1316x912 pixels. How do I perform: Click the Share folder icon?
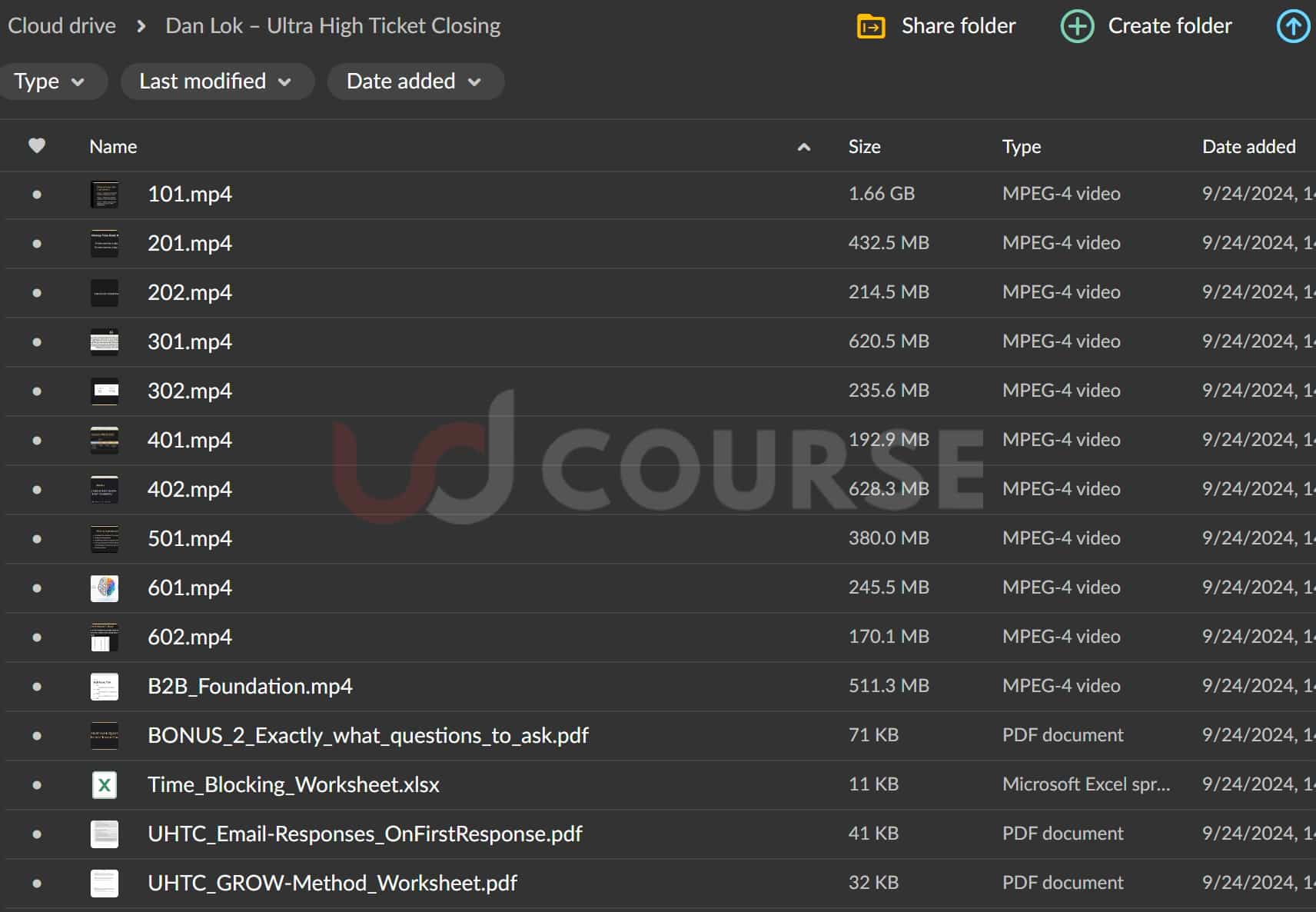click(x=870, y=26)
